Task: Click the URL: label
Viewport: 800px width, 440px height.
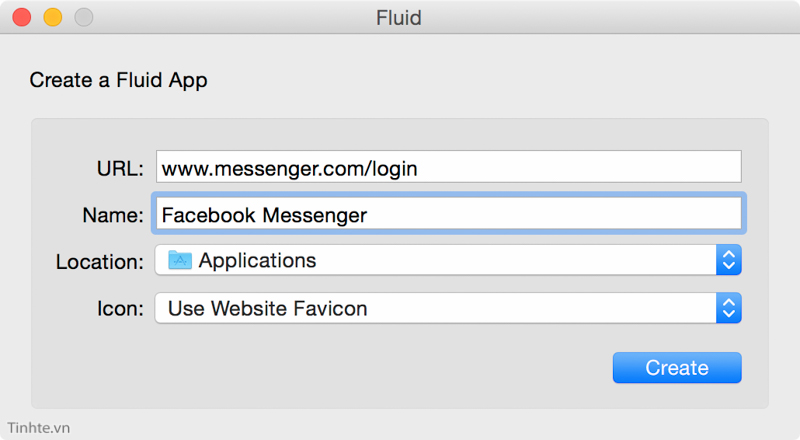Action: [120, 168]
